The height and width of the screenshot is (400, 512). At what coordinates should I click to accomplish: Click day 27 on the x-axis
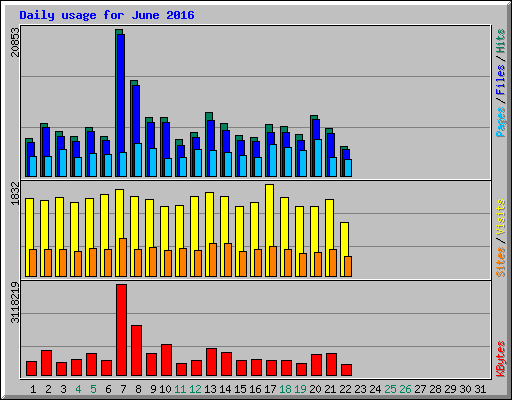click(x=420, y=389)
